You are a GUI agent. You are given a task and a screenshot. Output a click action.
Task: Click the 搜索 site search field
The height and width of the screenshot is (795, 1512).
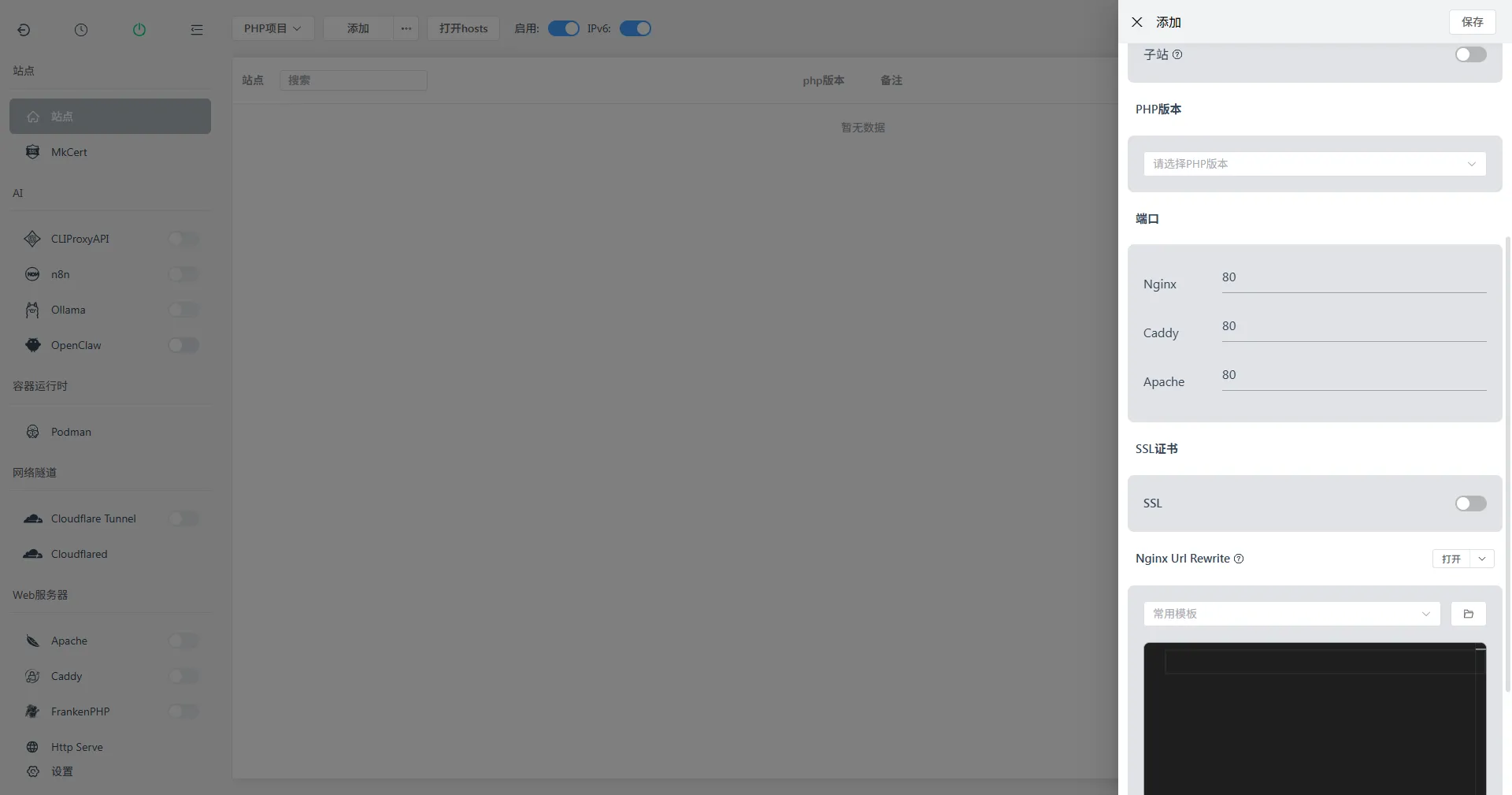pyautogui.click(x=354, y=80)
